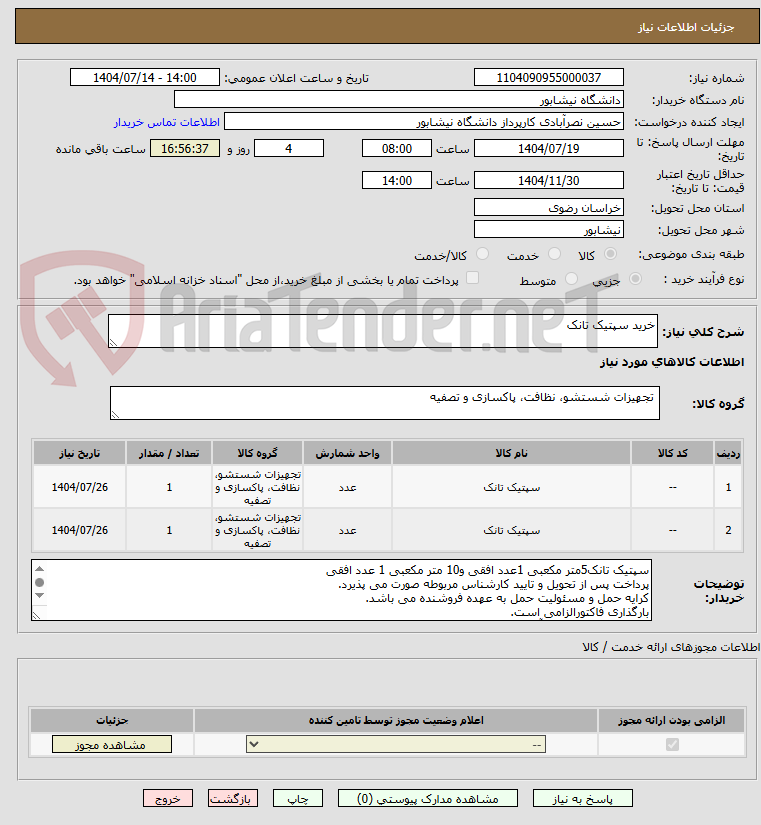This screenshot has width=761, height=825.
Task: Click the گروه کالا column header
Action: click(x=257, y=453)
